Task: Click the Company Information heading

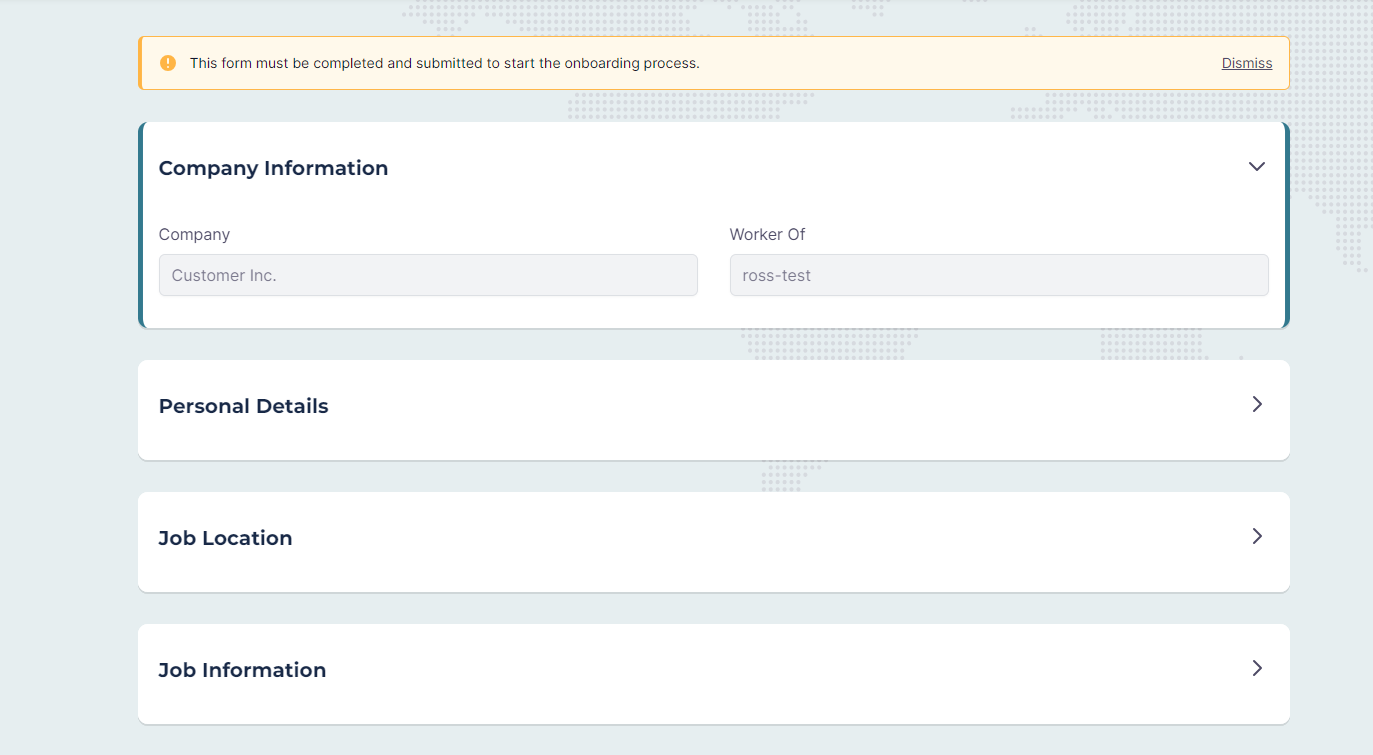Action: point(273,168)
